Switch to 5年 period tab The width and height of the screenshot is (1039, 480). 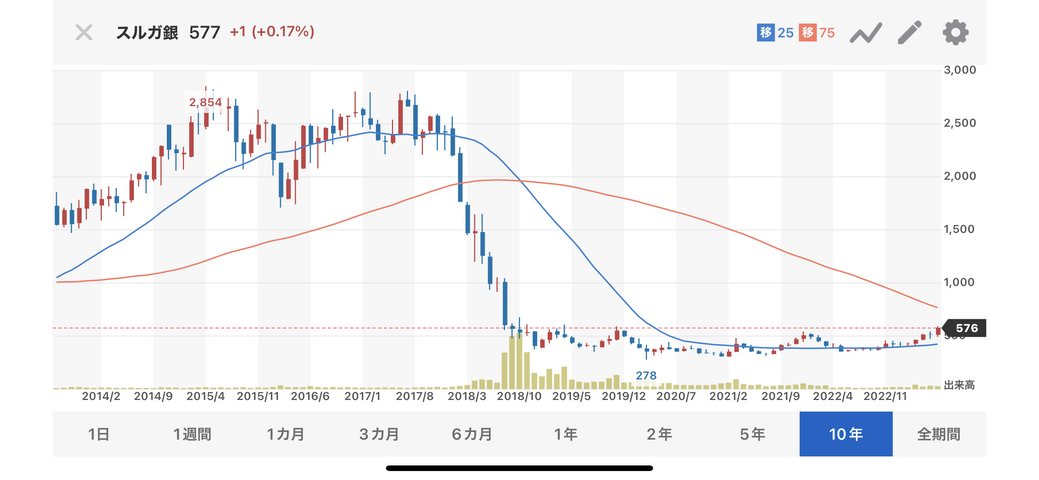point(753,434)
